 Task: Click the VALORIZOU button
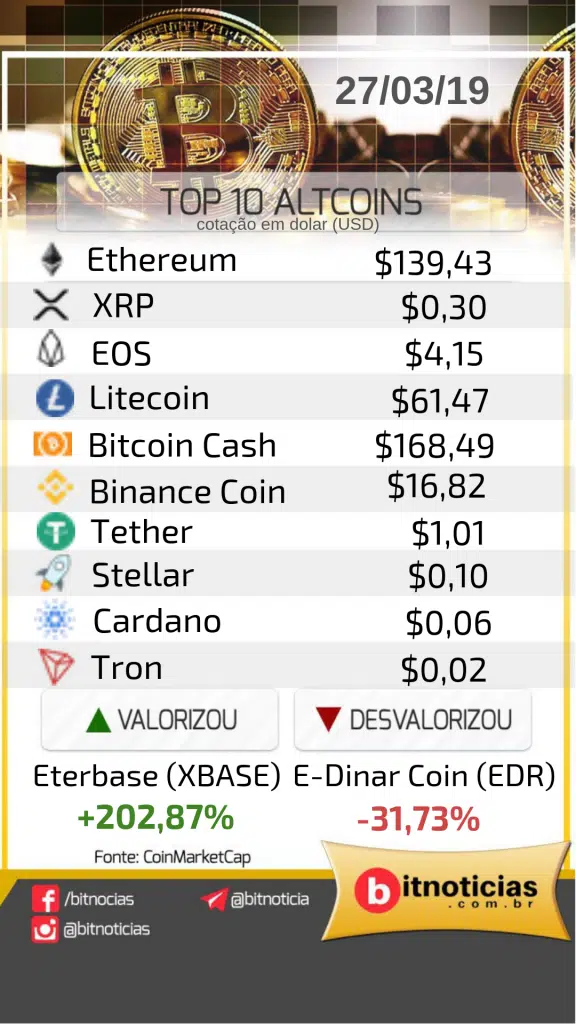pos(160,720)
